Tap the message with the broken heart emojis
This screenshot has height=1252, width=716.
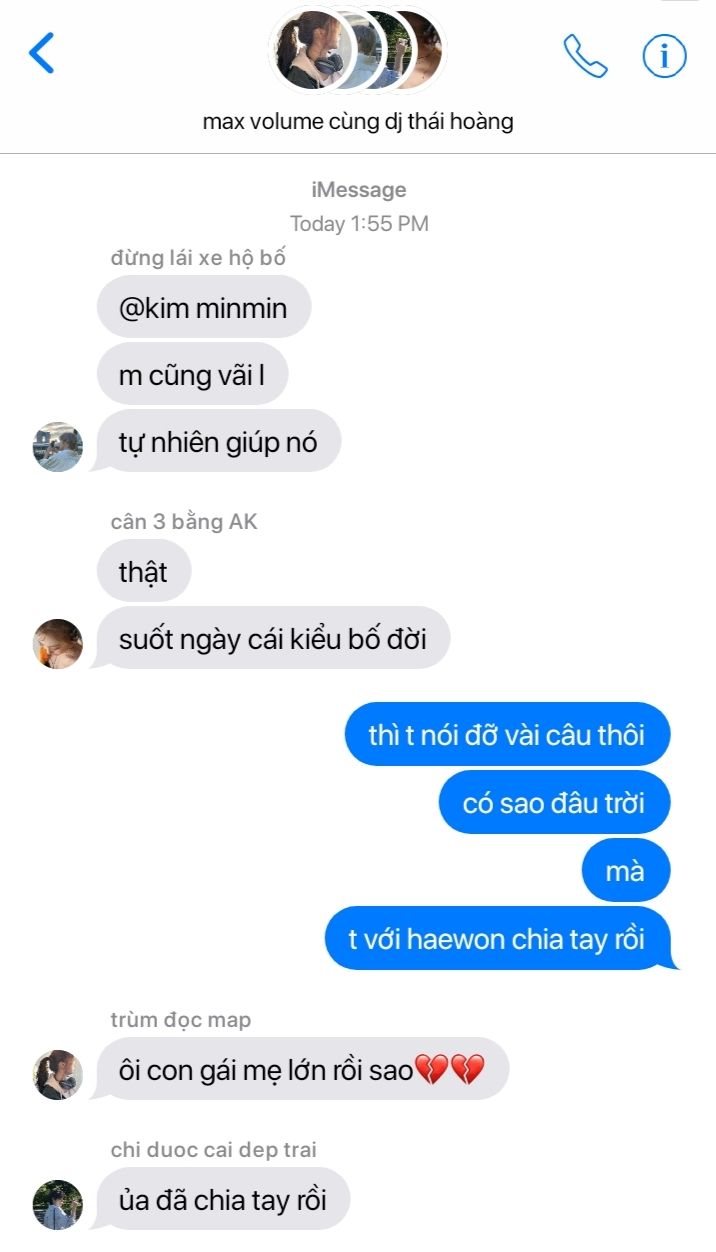coord(300,1070)
